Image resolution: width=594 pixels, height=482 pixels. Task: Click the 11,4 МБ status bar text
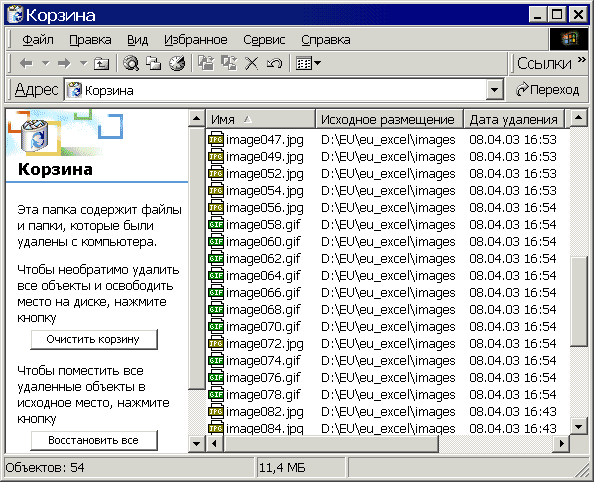[x=282, y=468]
